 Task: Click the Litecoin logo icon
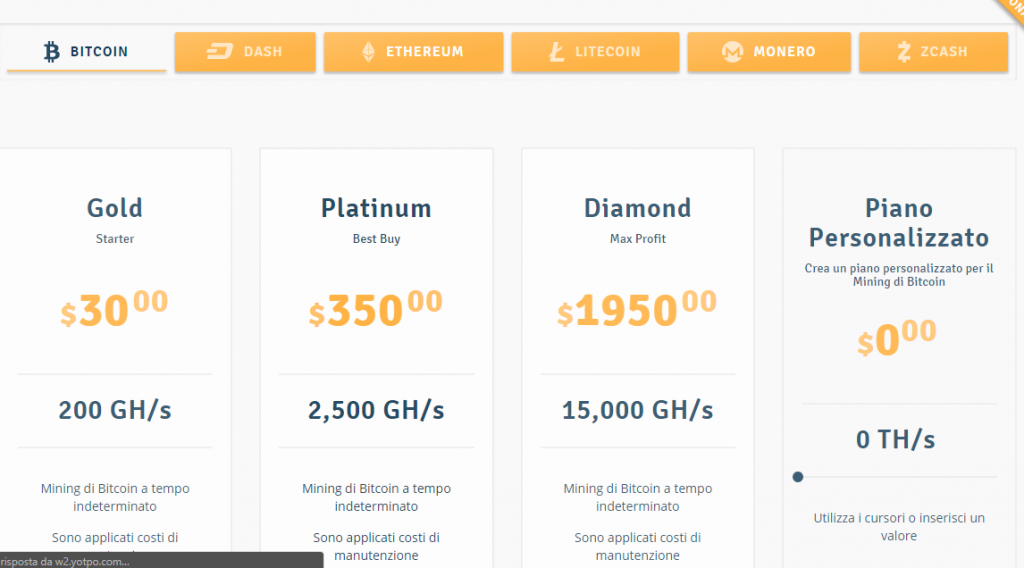click(x=556, y=52)
